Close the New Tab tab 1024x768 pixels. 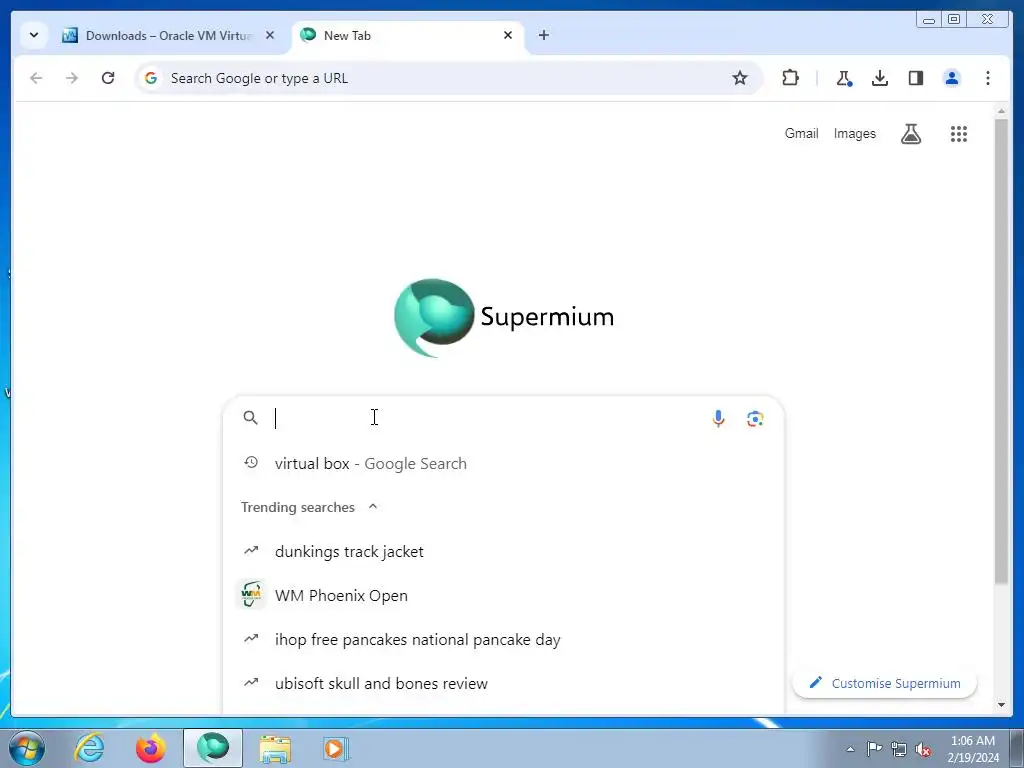coord(508,35)
